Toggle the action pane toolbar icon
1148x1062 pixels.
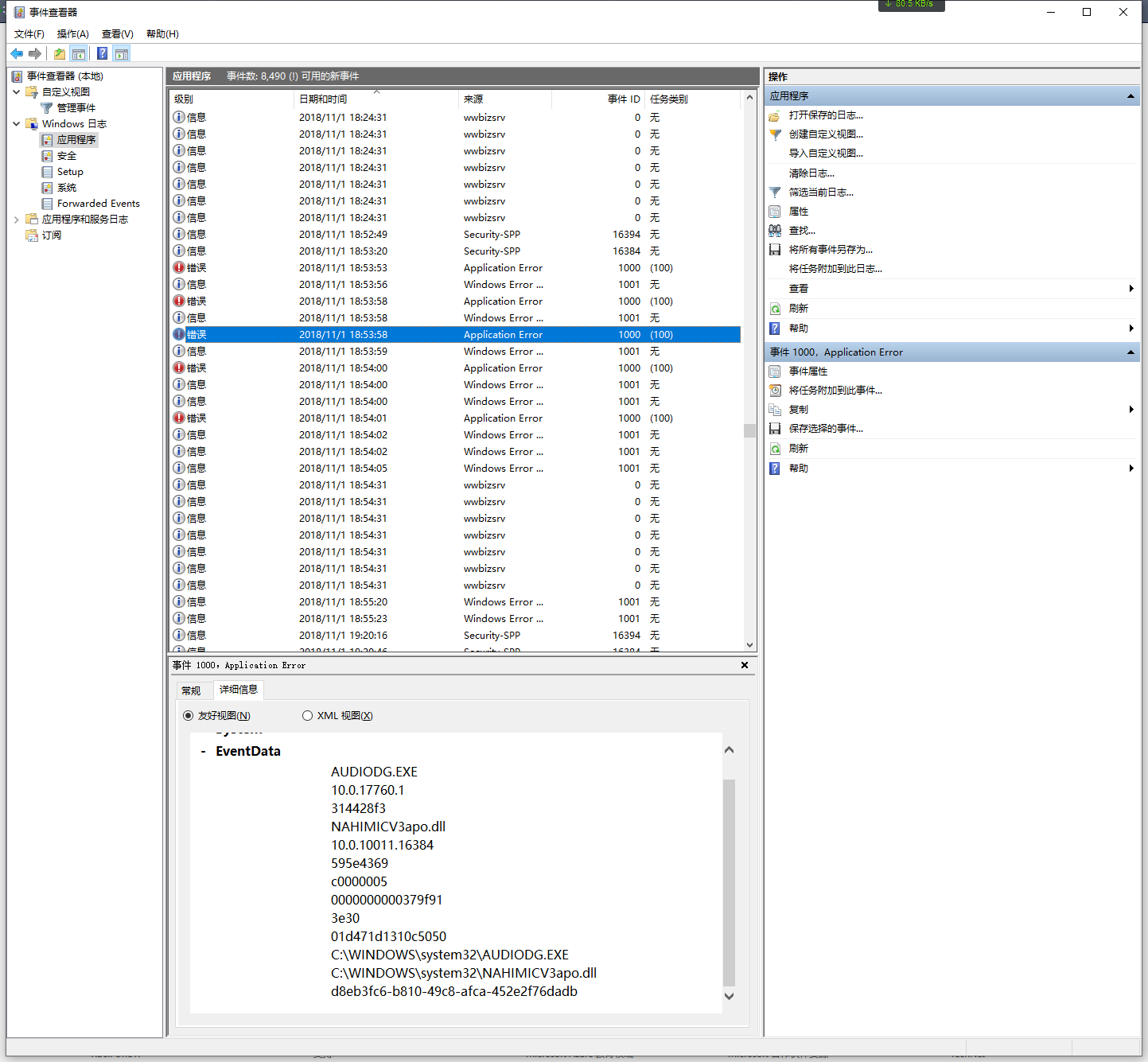tap(122, 53)
